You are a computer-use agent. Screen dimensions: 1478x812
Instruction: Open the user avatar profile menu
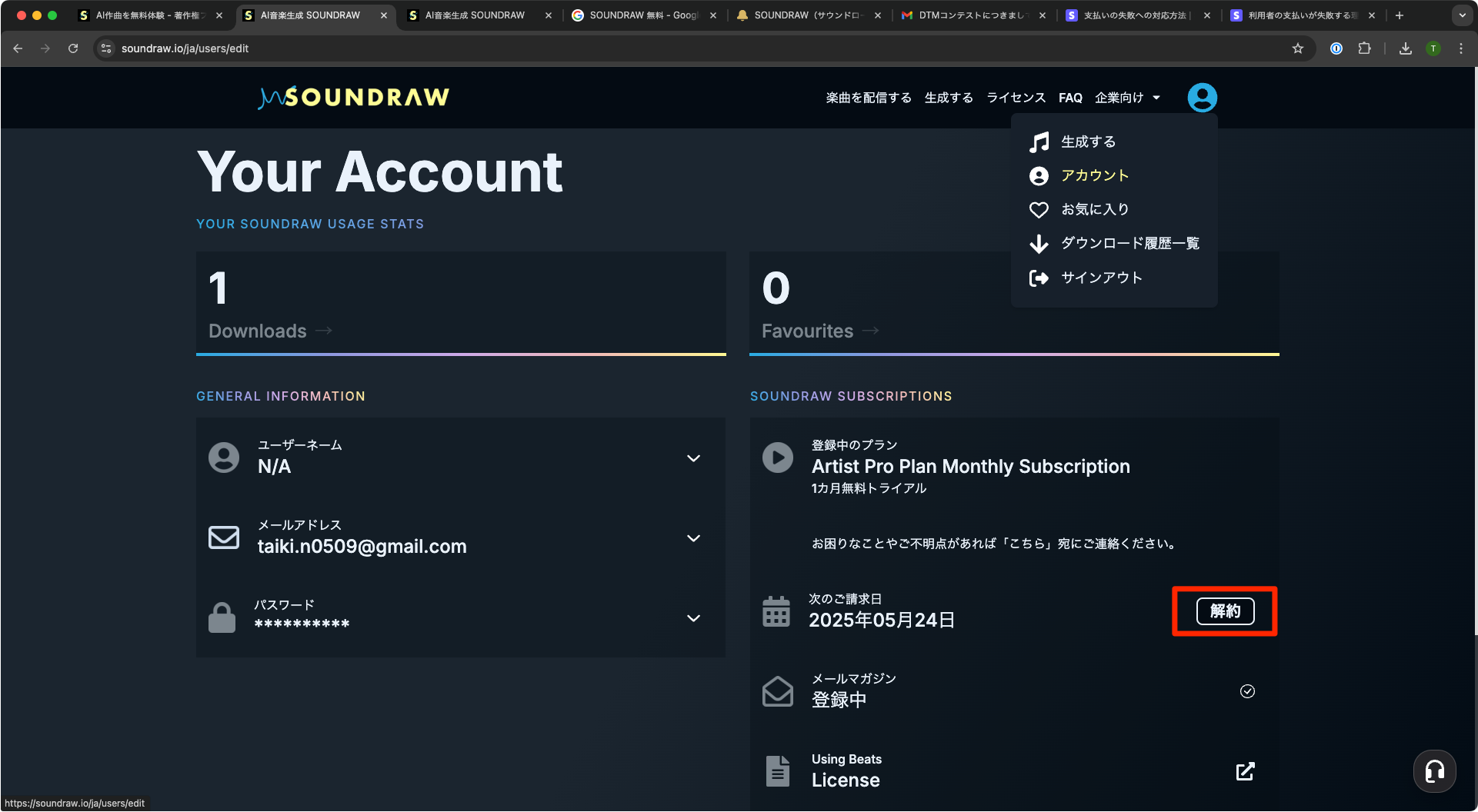[x=1202, y=98]
